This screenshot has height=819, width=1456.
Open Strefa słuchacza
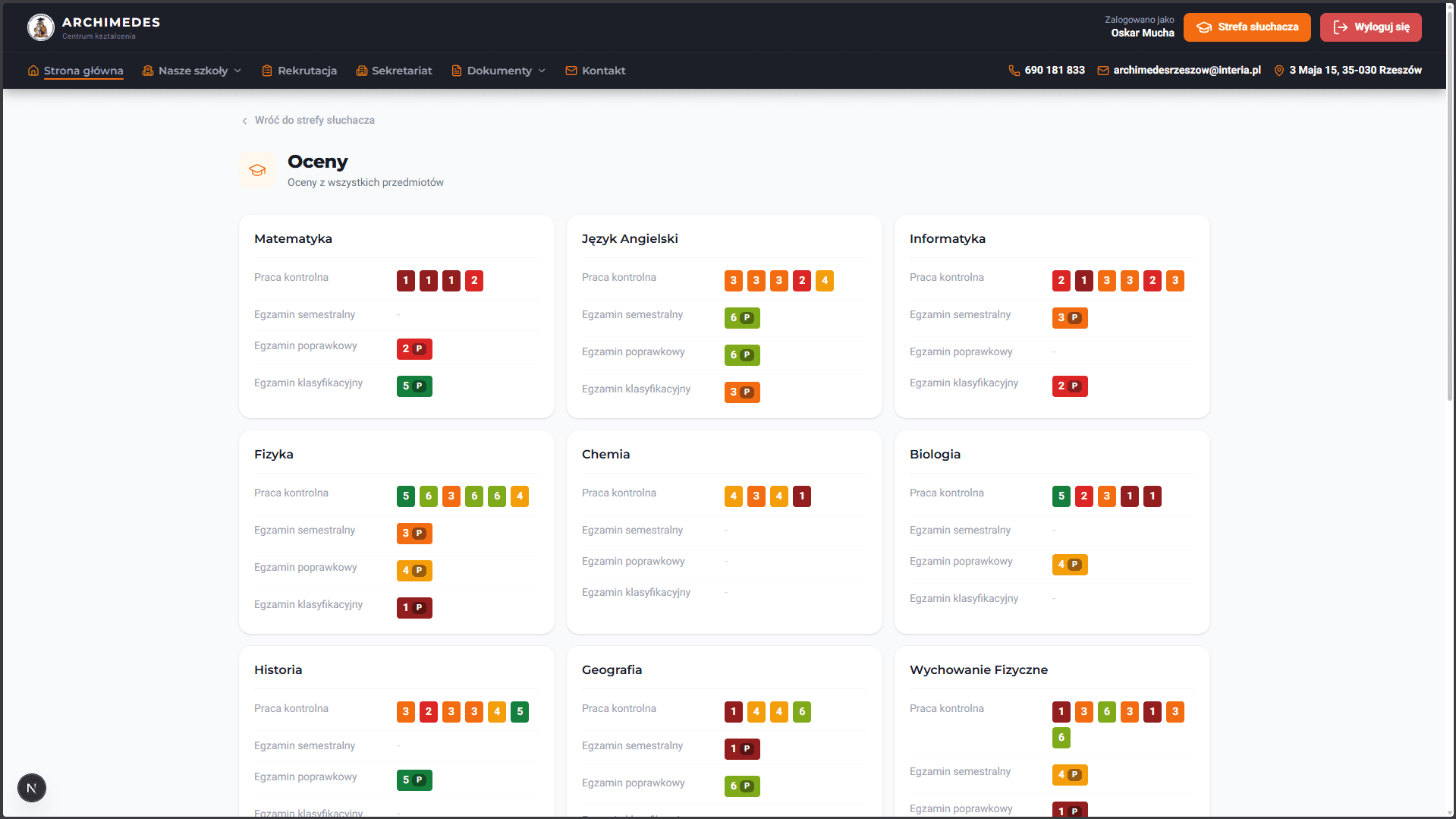(x=1247, y=27)
